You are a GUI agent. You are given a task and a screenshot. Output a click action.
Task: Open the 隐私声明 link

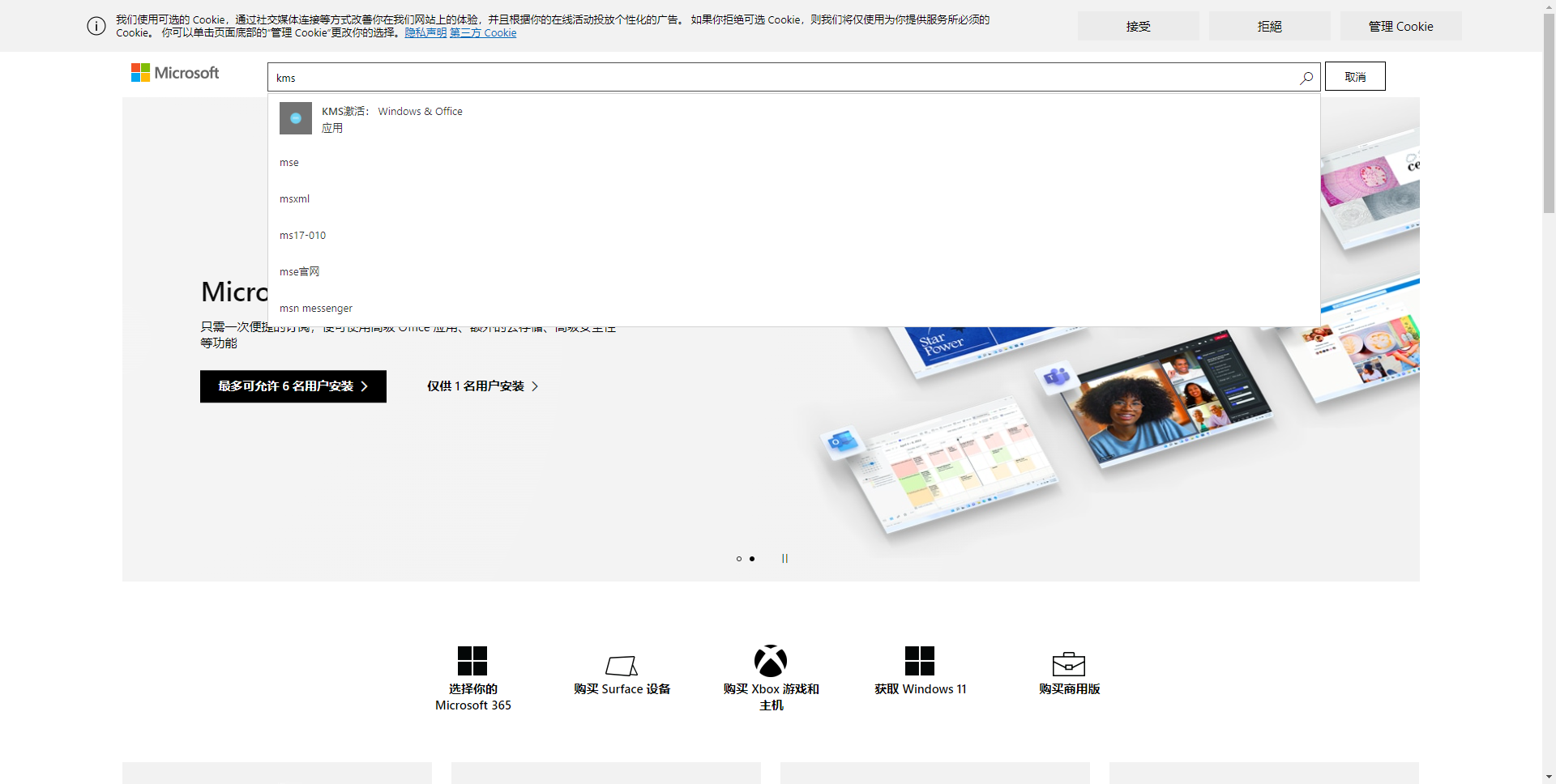(x=425, y=33)
